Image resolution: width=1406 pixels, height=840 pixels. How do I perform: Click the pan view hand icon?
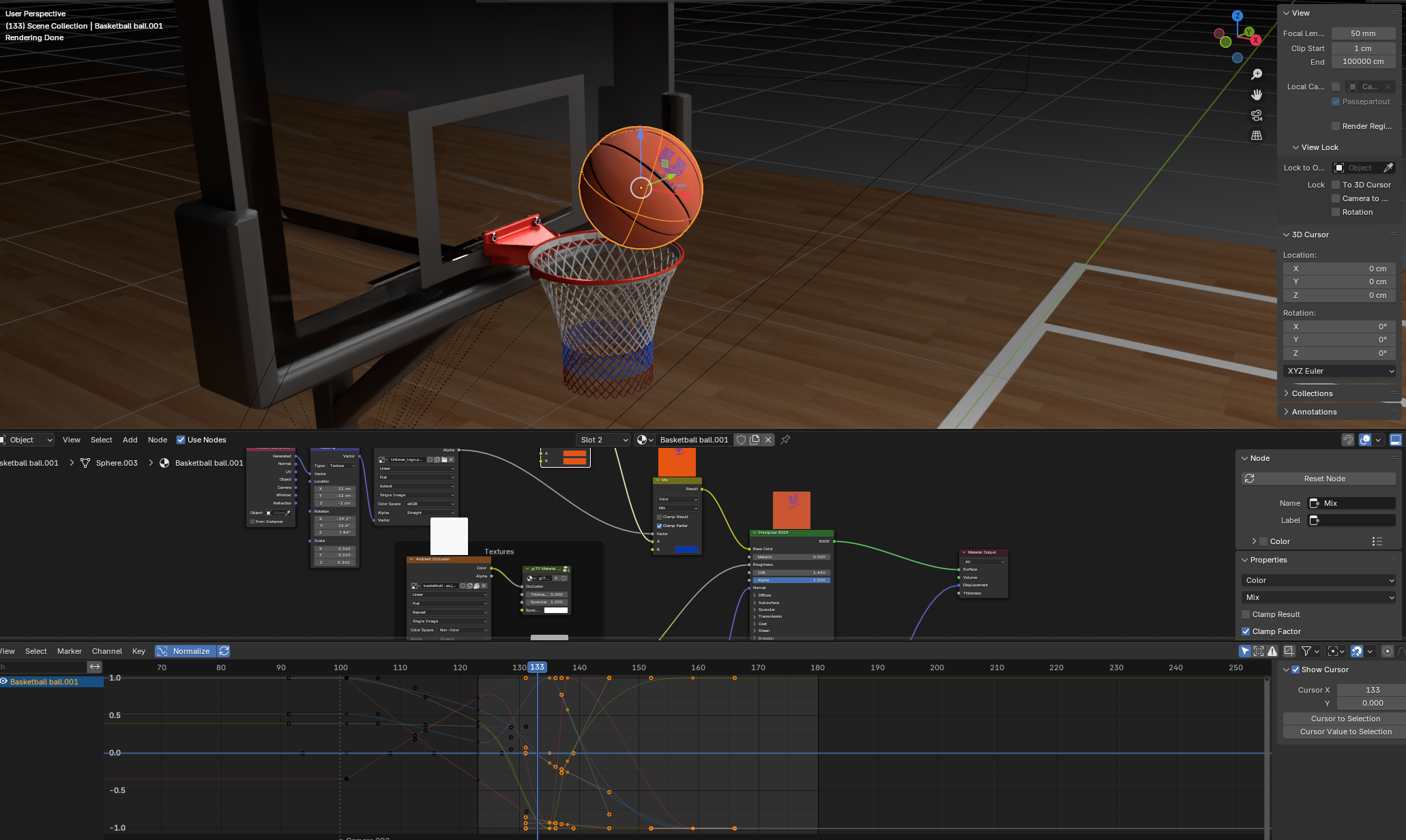coord(1257,95)
